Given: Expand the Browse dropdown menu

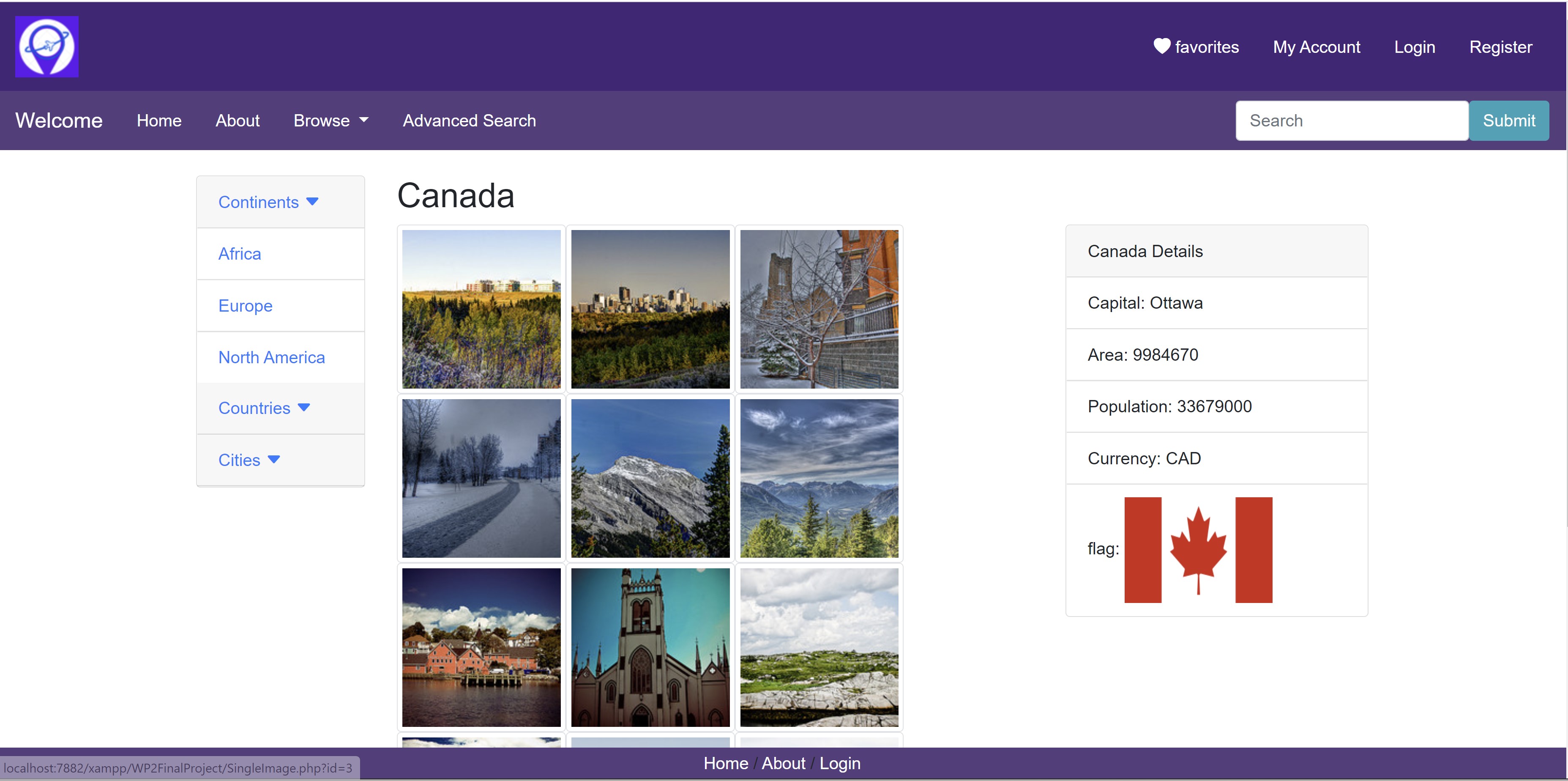Looking at the screenshot, I should [x=331, y=121].
